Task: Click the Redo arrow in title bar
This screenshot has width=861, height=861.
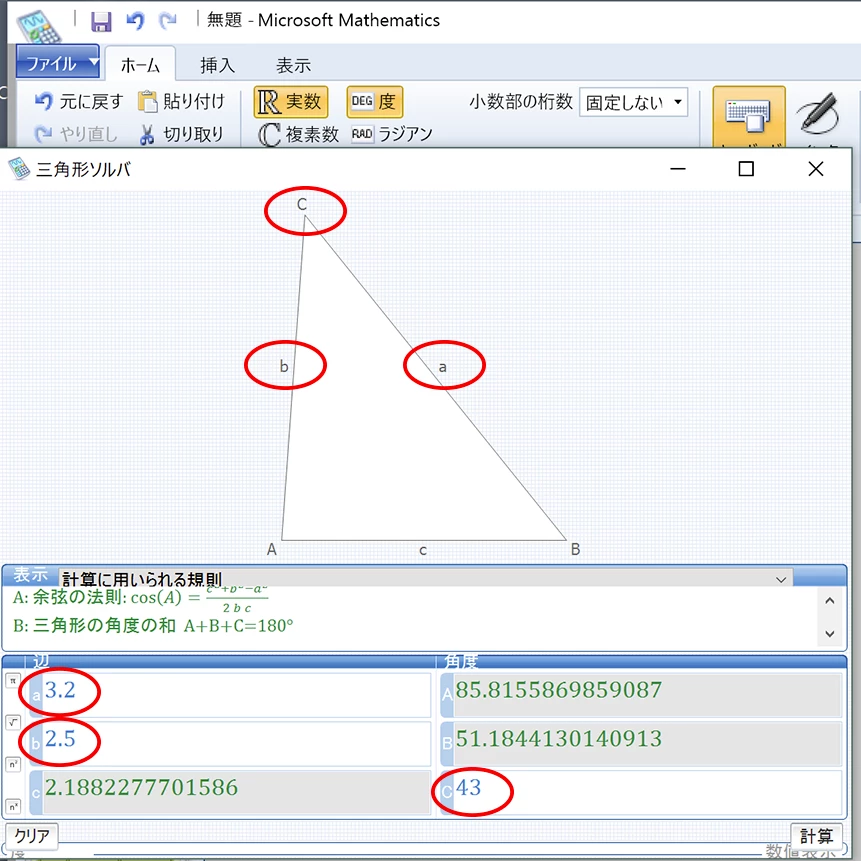Action: point(167,21)
